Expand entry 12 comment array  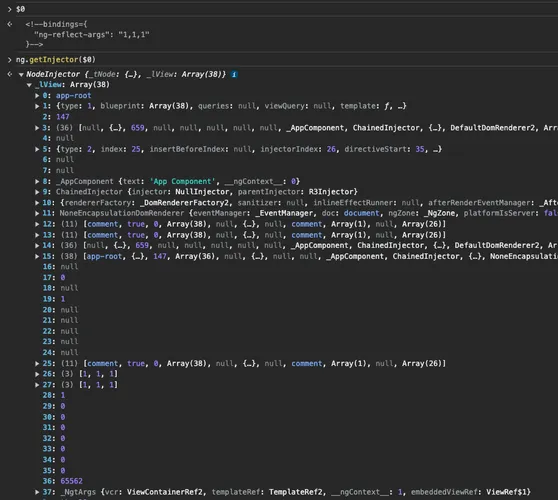pyautogui.click(x=37, y=224)
